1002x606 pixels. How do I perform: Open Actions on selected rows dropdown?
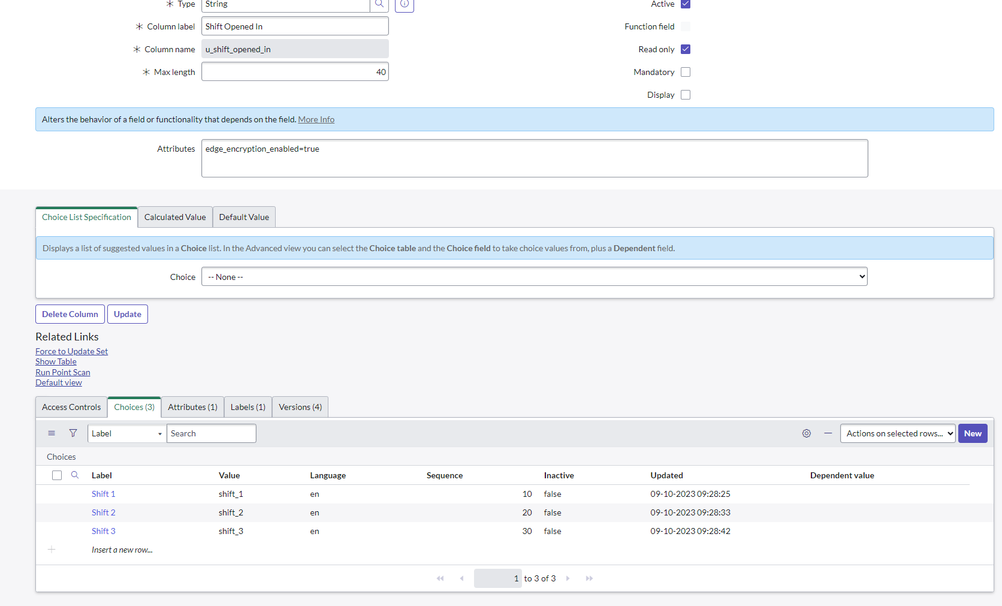pyautogui.click(x=898, y=433)
